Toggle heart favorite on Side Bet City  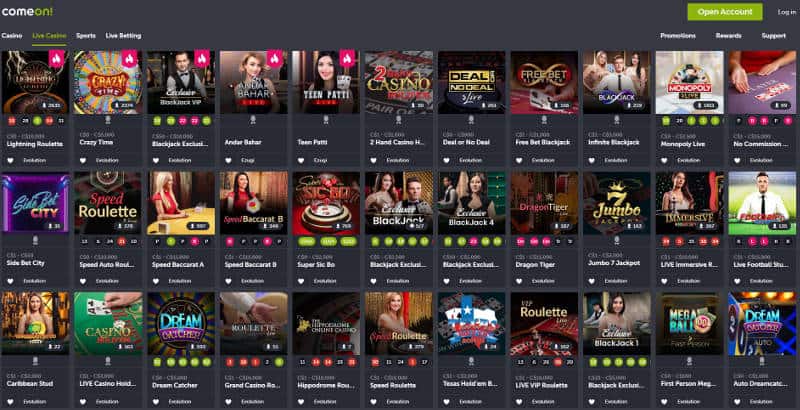click(11, 281)
